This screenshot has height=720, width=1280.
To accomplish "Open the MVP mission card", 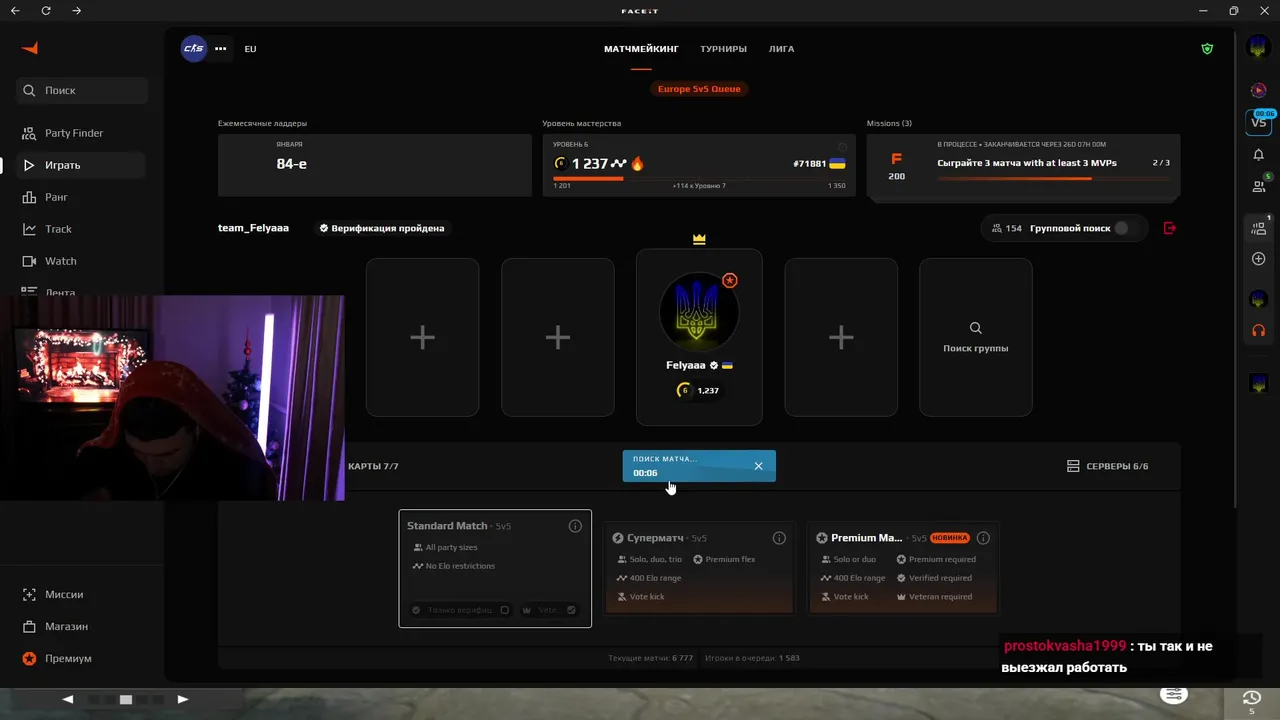I will [1023, 165].
